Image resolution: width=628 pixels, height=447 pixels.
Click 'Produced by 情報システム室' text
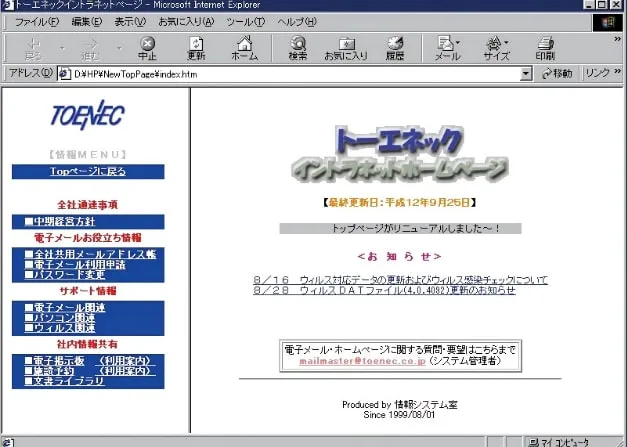coord(400,405)
